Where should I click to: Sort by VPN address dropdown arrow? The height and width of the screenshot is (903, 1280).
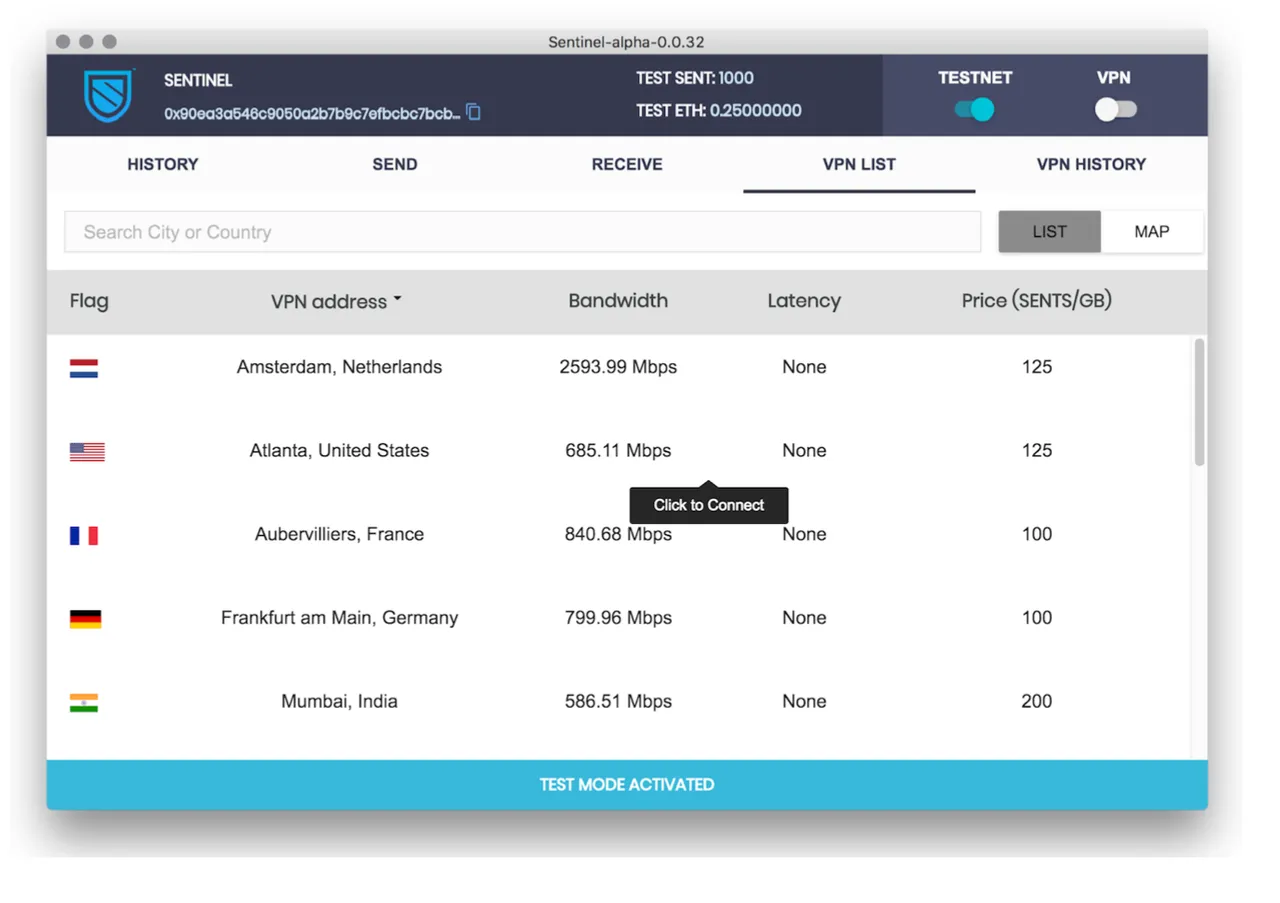397,299
